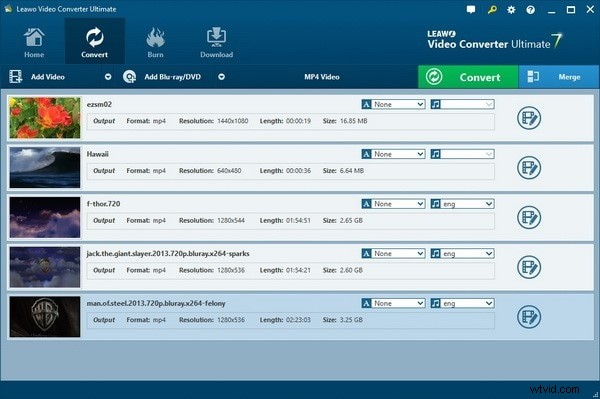Click the subtitle A icon for jack.the.giant.slayer
Viewport: 600px width, 399px height.
366,254
